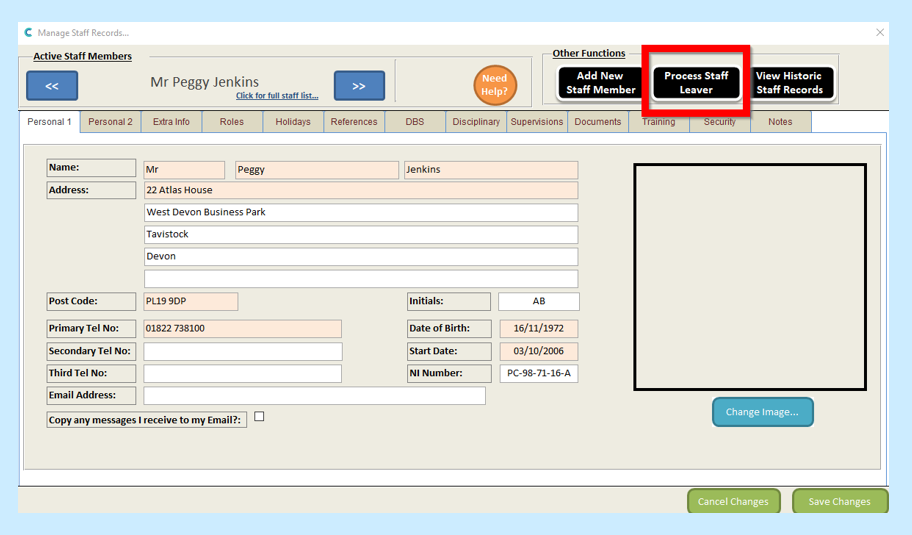Go to the Notes tab
912x535 pixels.
coord(780,122)
